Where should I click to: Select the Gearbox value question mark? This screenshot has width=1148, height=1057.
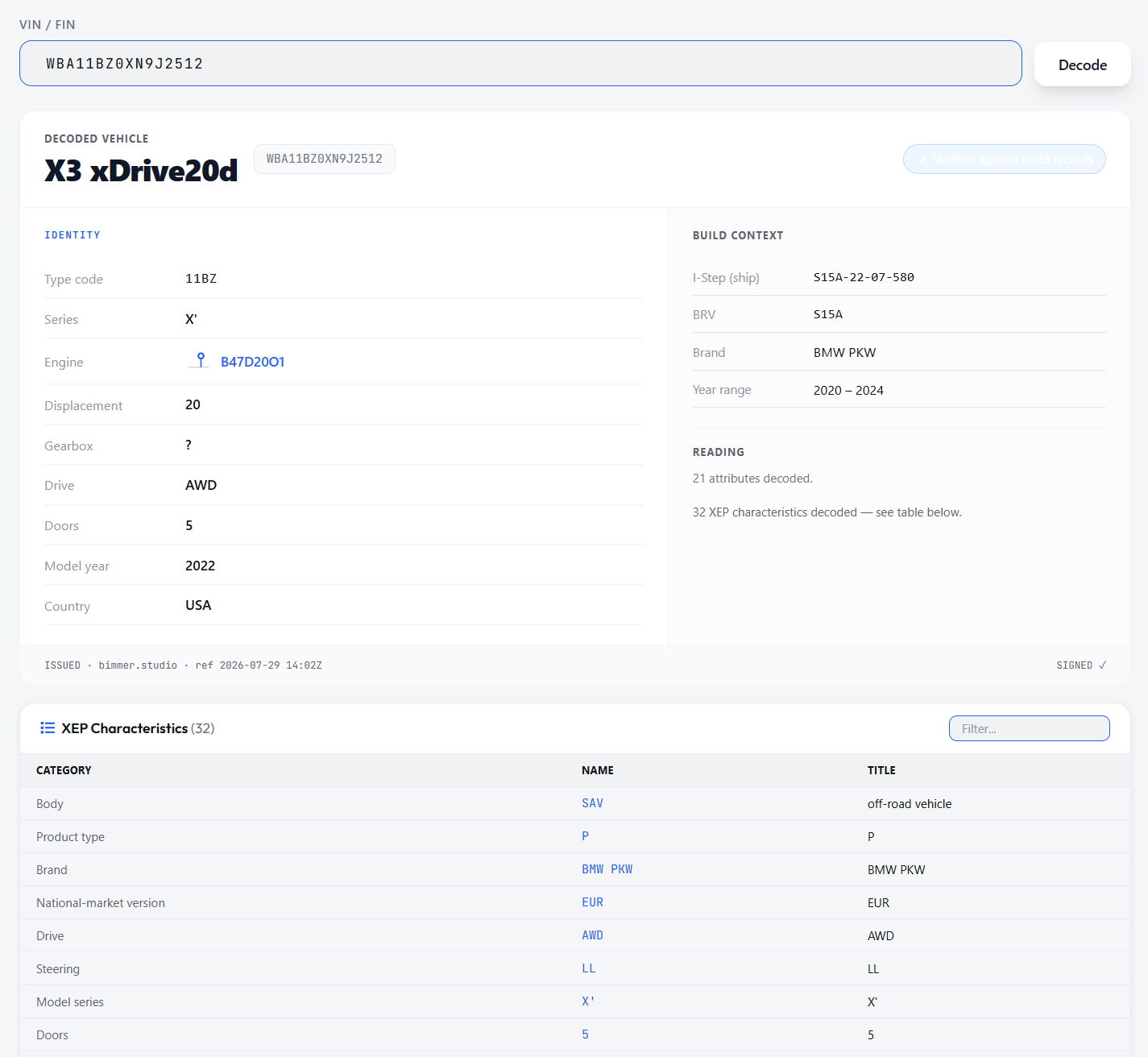(x=189, y=445)
